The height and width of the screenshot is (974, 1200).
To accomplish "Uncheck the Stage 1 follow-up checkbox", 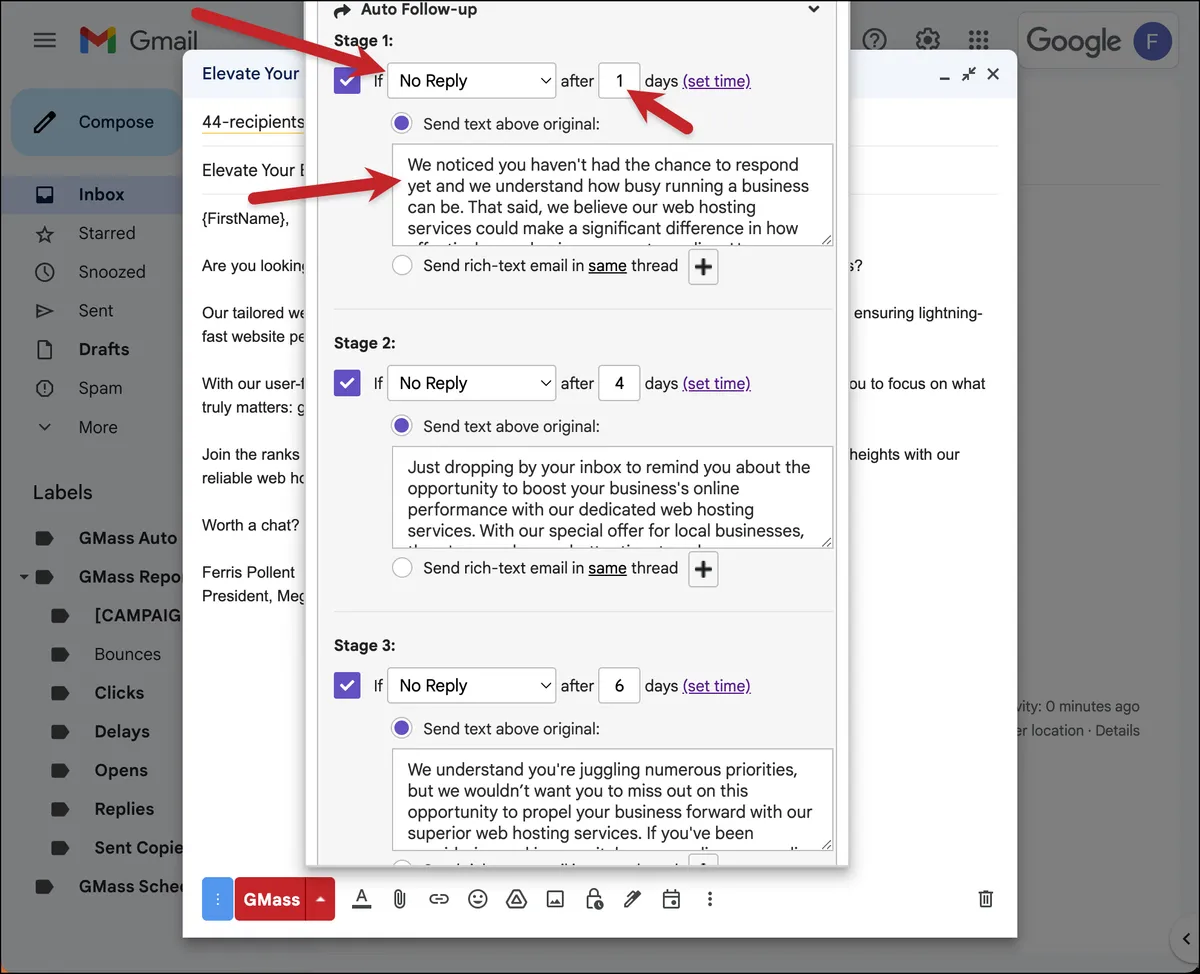I will [347, 81].
